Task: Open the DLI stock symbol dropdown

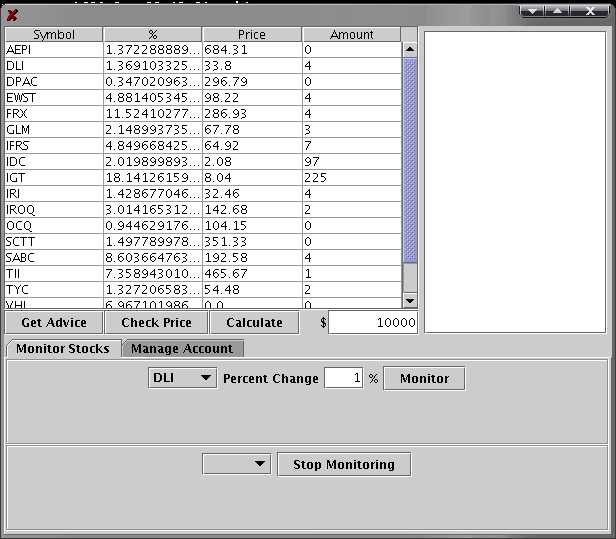Action: [181, 379]
